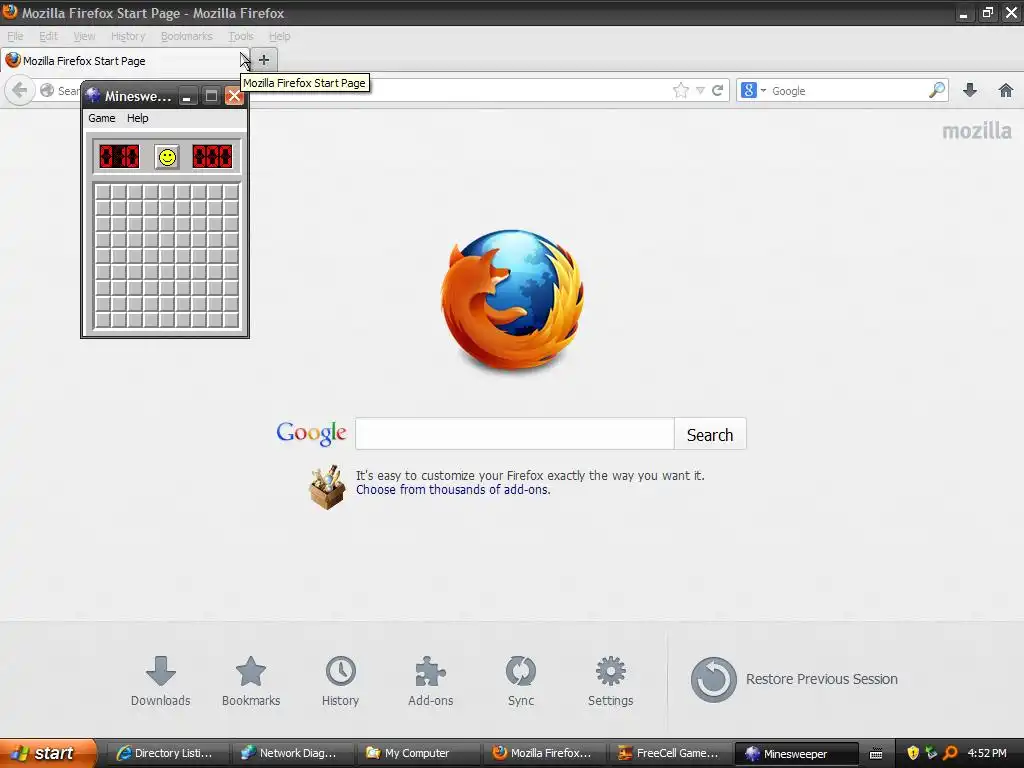1024x768 pixels.
Task: Open the Firefox Bookmarks menu
Action: coord(187,36)
